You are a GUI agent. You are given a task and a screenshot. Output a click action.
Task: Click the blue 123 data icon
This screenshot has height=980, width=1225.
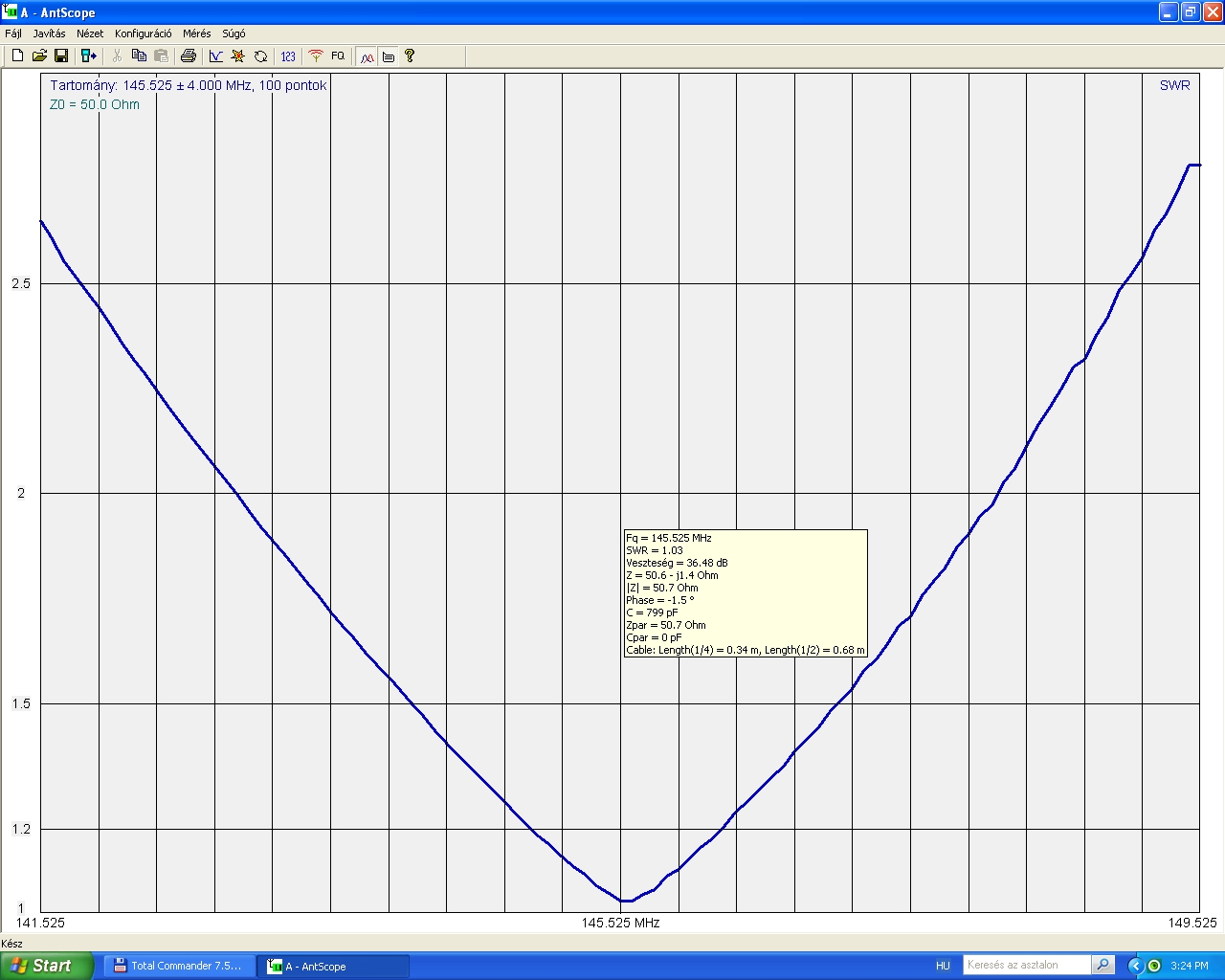[288, 56]
